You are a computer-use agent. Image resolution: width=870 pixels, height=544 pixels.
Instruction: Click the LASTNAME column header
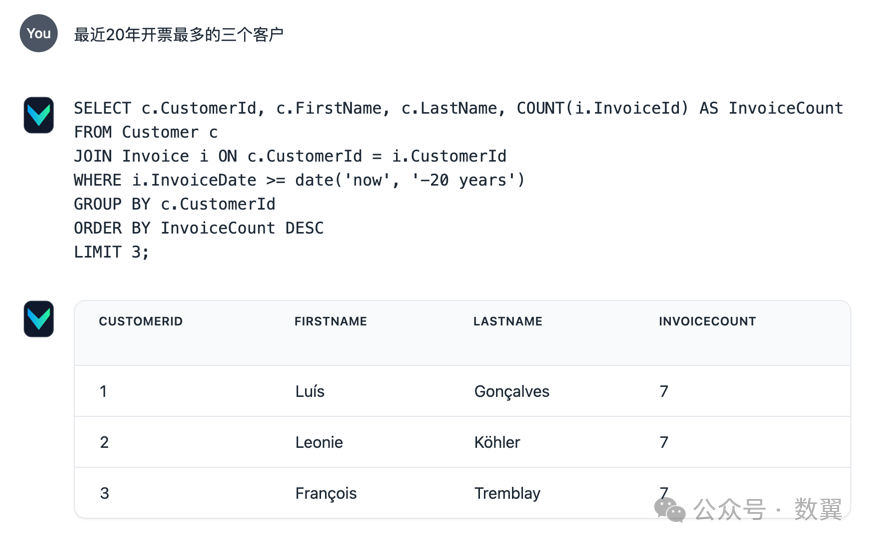[507, 322]
